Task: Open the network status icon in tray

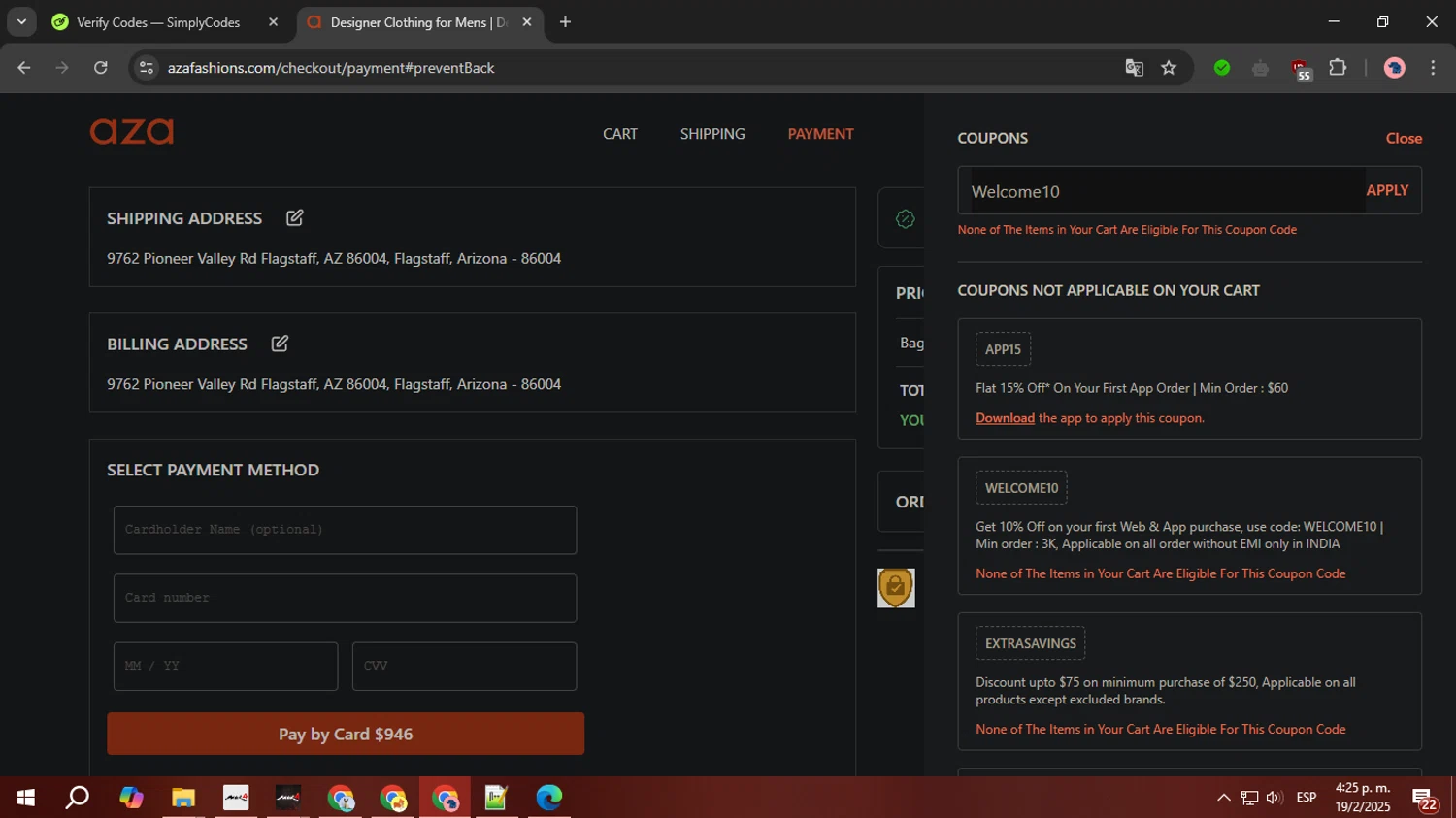Action: tap(1249, 798)
